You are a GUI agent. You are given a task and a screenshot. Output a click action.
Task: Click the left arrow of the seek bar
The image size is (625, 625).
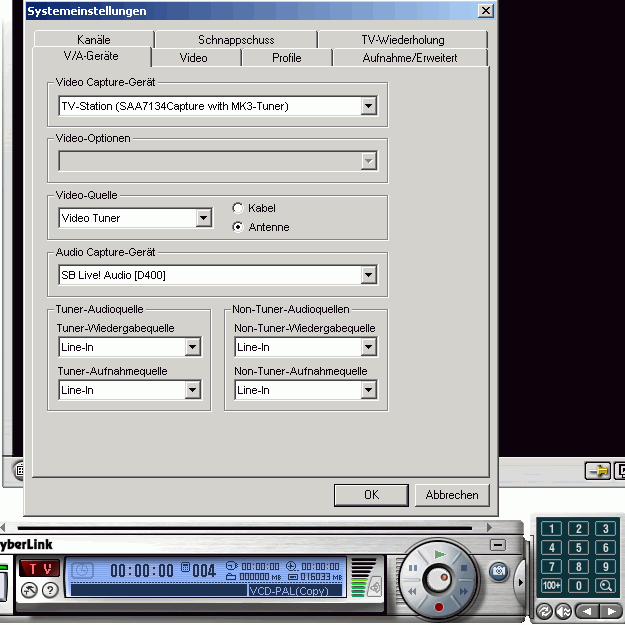coord(3,528)
